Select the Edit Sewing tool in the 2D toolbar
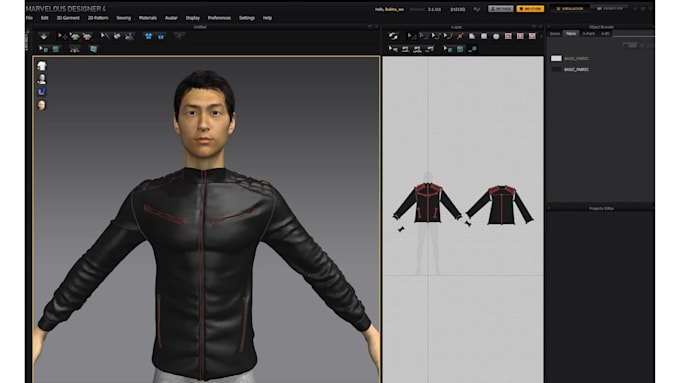This screenshot has width=680, height=383. coord(393,49)
